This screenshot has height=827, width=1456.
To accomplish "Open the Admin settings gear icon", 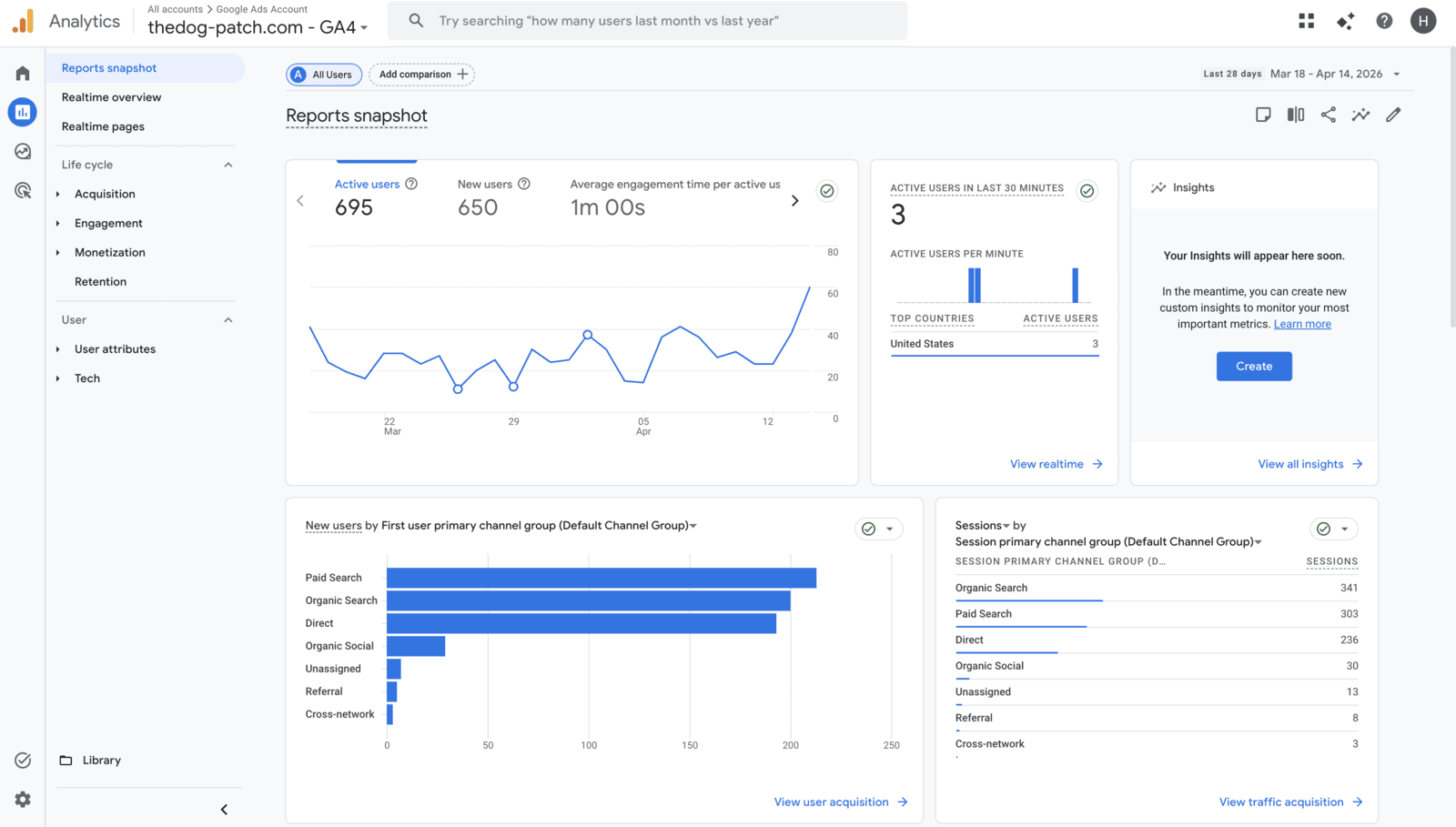I will [x=23, y=799].
